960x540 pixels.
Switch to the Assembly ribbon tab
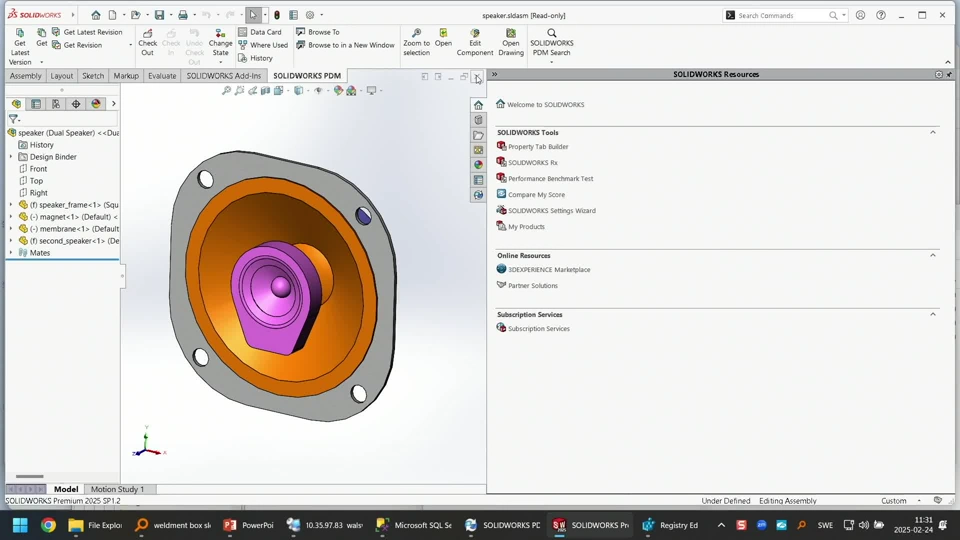[x=26, y=76]
